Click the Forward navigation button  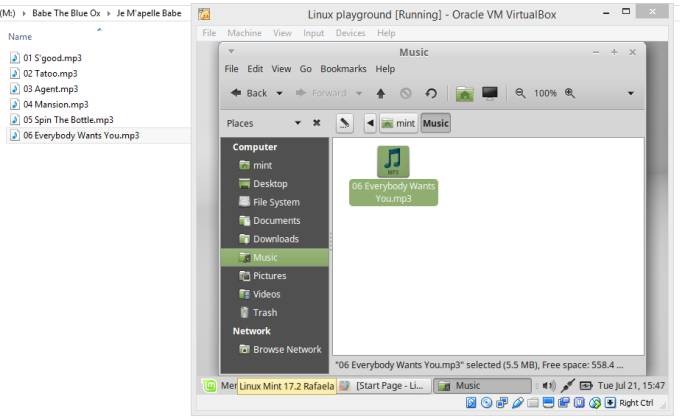tap(321, 93)
